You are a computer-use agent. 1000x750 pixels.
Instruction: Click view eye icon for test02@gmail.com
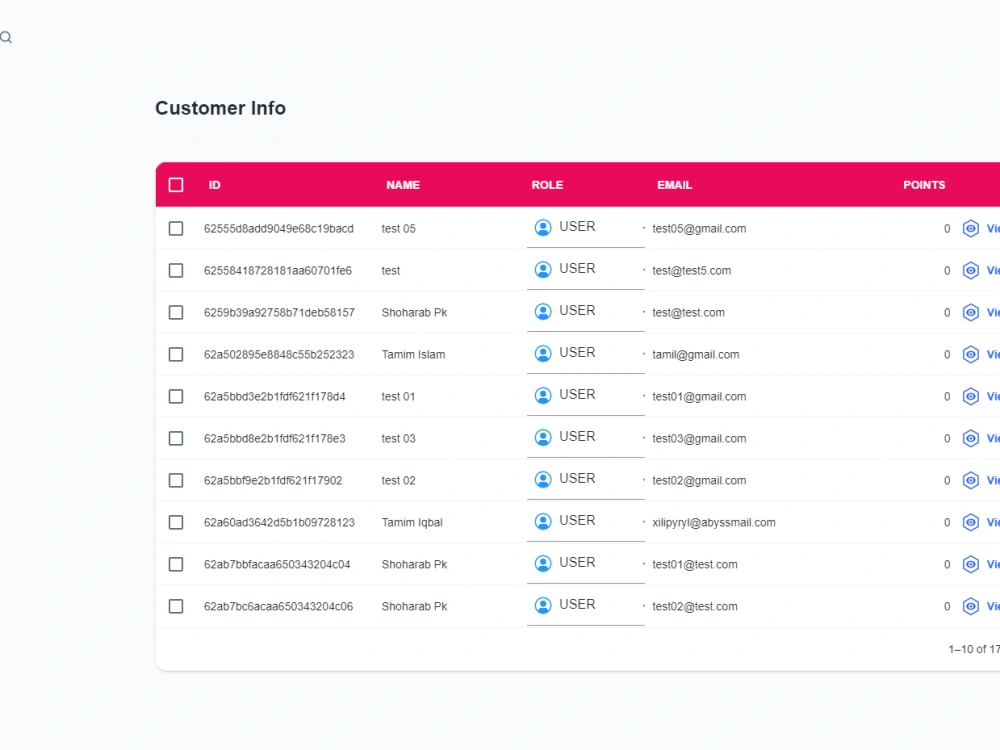(x=971, y=480)
